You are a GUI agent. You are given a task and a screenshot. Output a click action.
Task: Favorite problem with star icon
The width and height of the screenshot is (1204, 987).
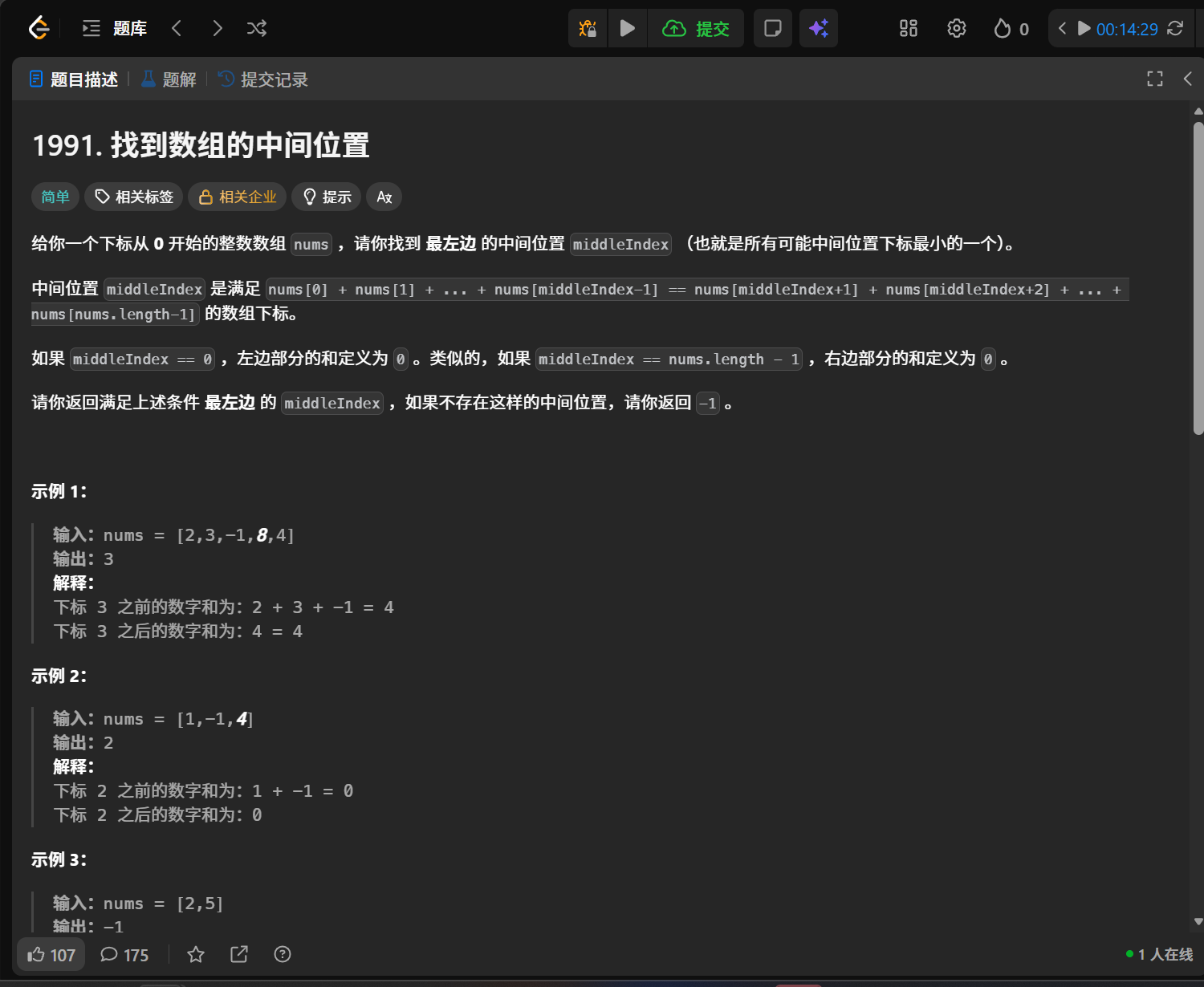[x=196, y=954]
